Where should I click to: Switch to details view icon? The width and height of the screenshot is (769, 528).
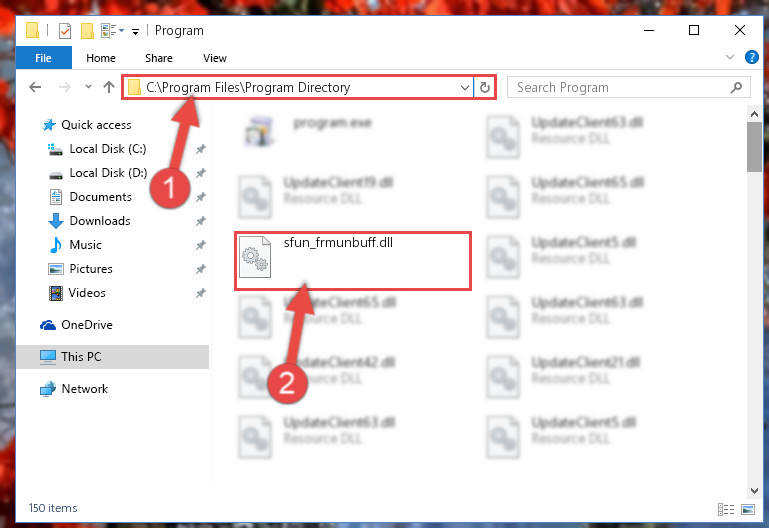point(726,509)
